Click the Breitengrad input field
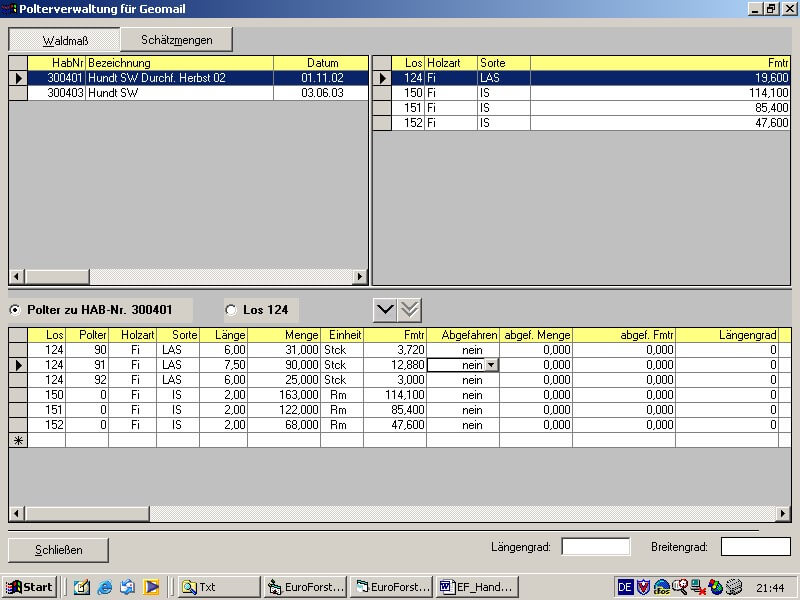Screen dimensions: 800x600 pos(756,547)
